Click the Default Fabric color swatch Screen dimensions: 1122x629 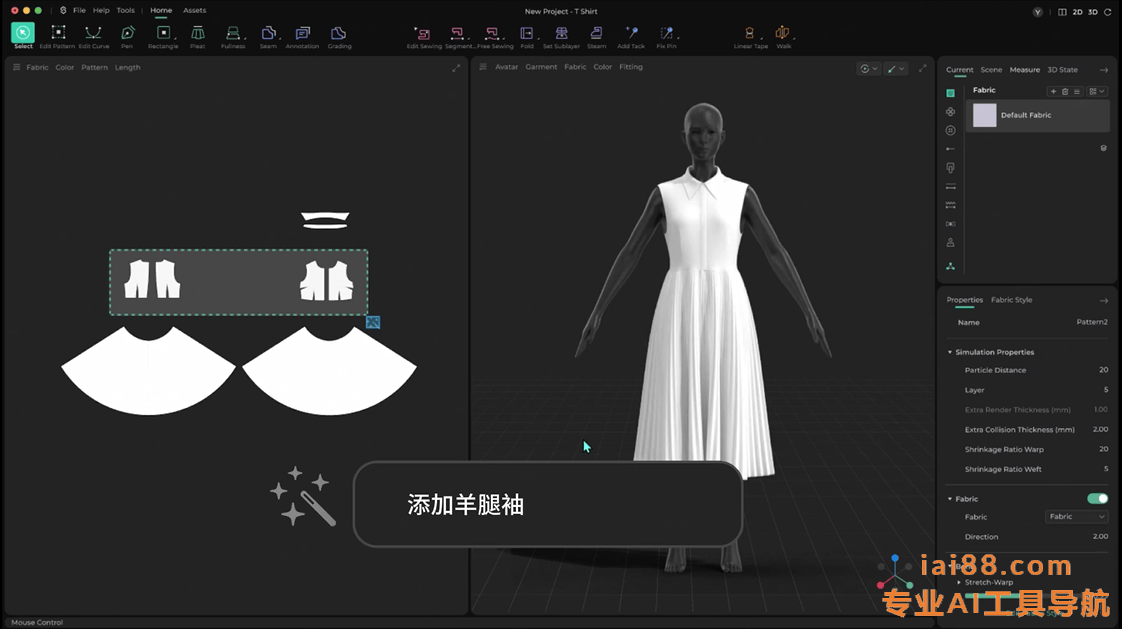(x=985, y=115)
